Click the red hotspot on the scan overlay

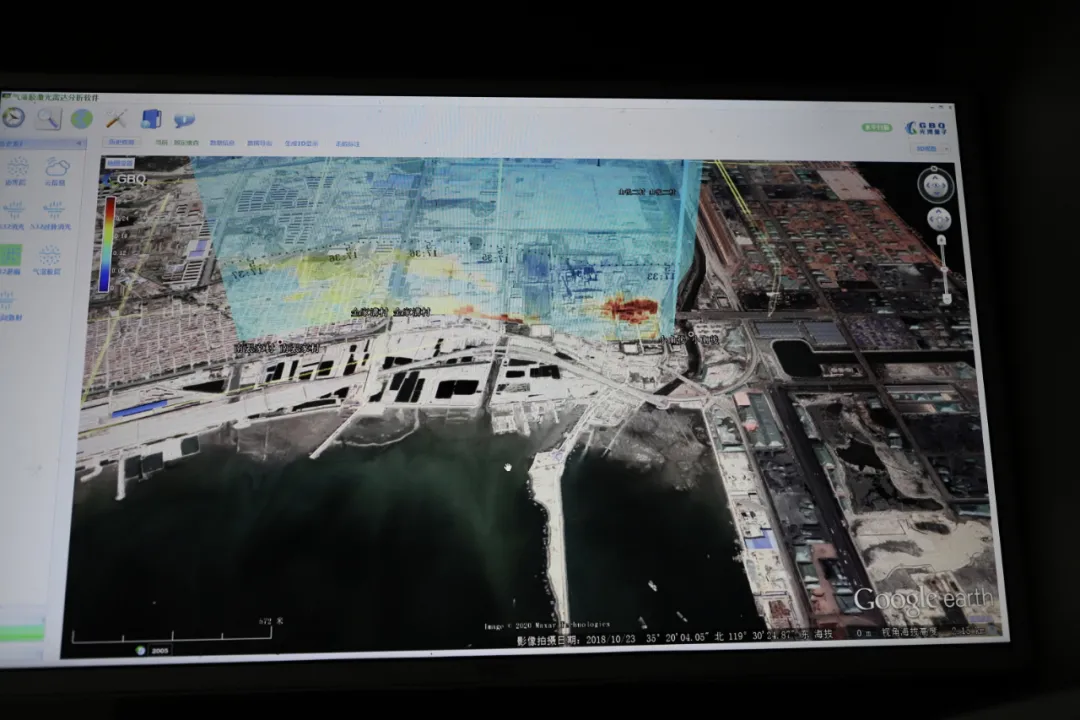[630, 309]
